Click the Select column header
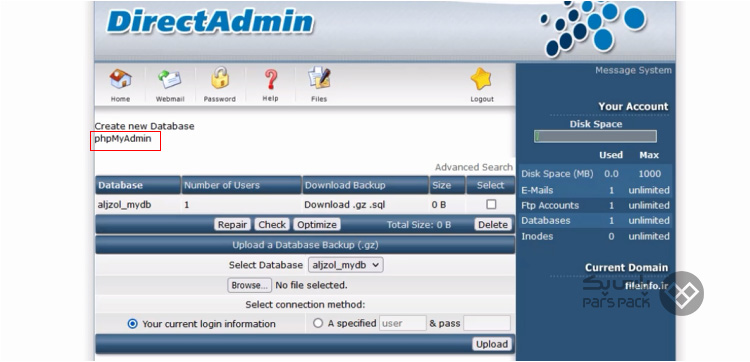 coord(490,185)
